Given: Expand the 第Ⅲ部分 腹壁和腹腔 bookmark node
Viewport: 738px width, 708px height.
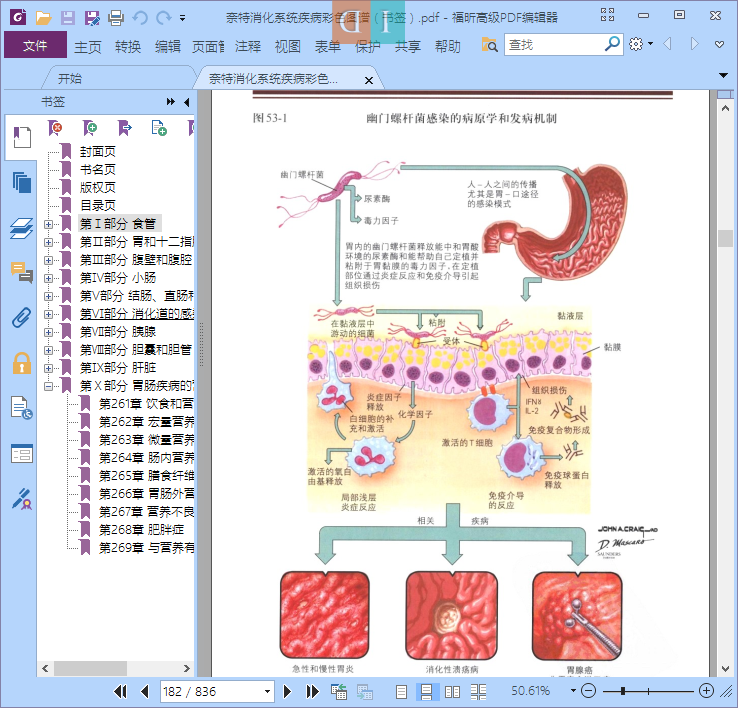Looking at the screenshot, I should coord(48,260).
